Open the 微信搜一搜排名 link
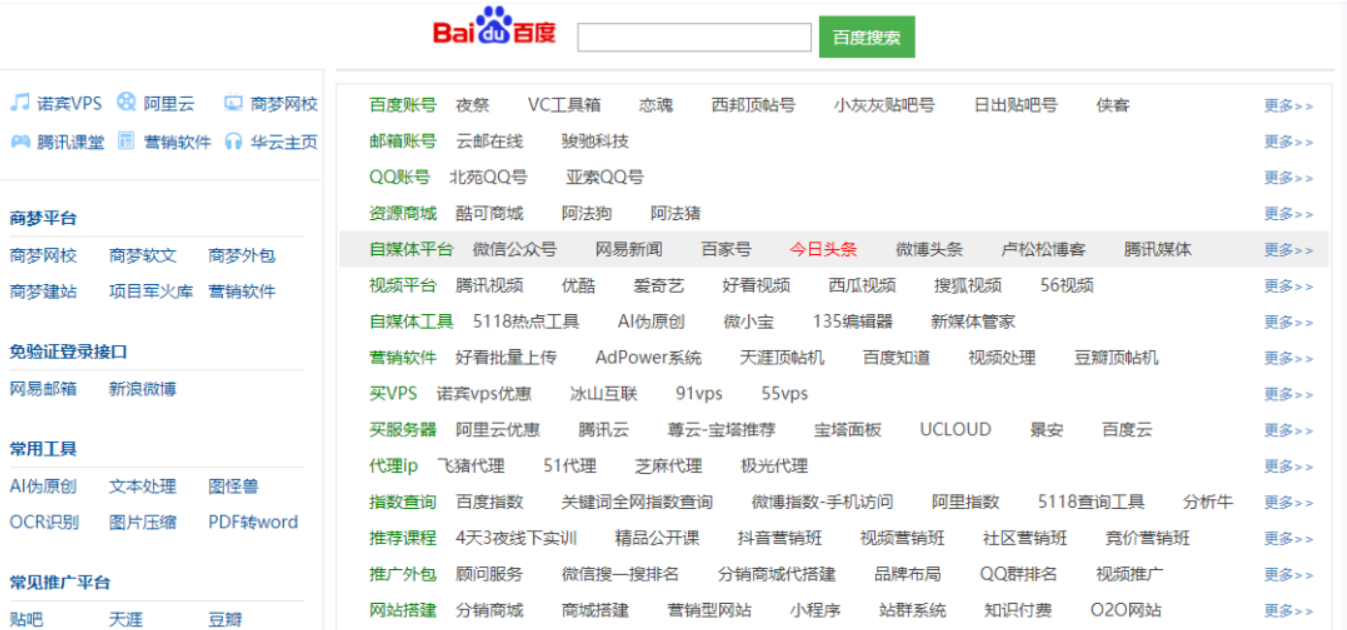The image size is (1347, 630). click(620, 574)
